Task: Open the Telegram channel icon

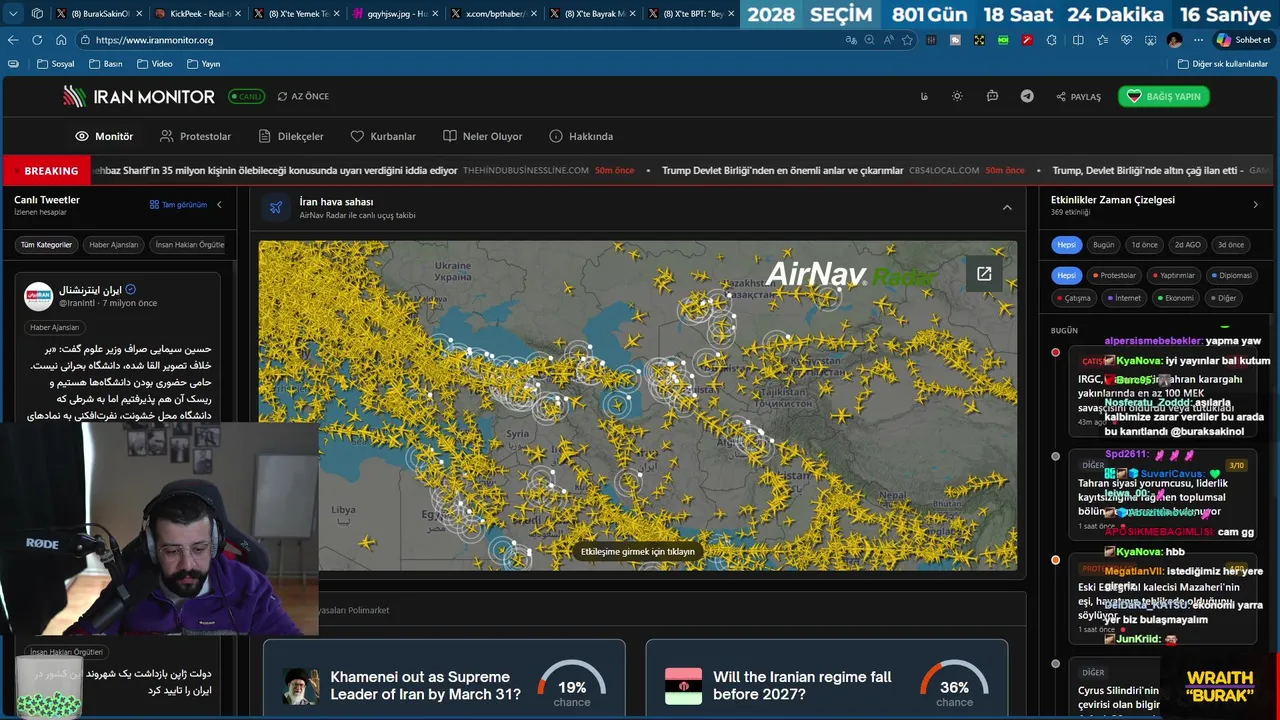Action: coord(1027,97)
